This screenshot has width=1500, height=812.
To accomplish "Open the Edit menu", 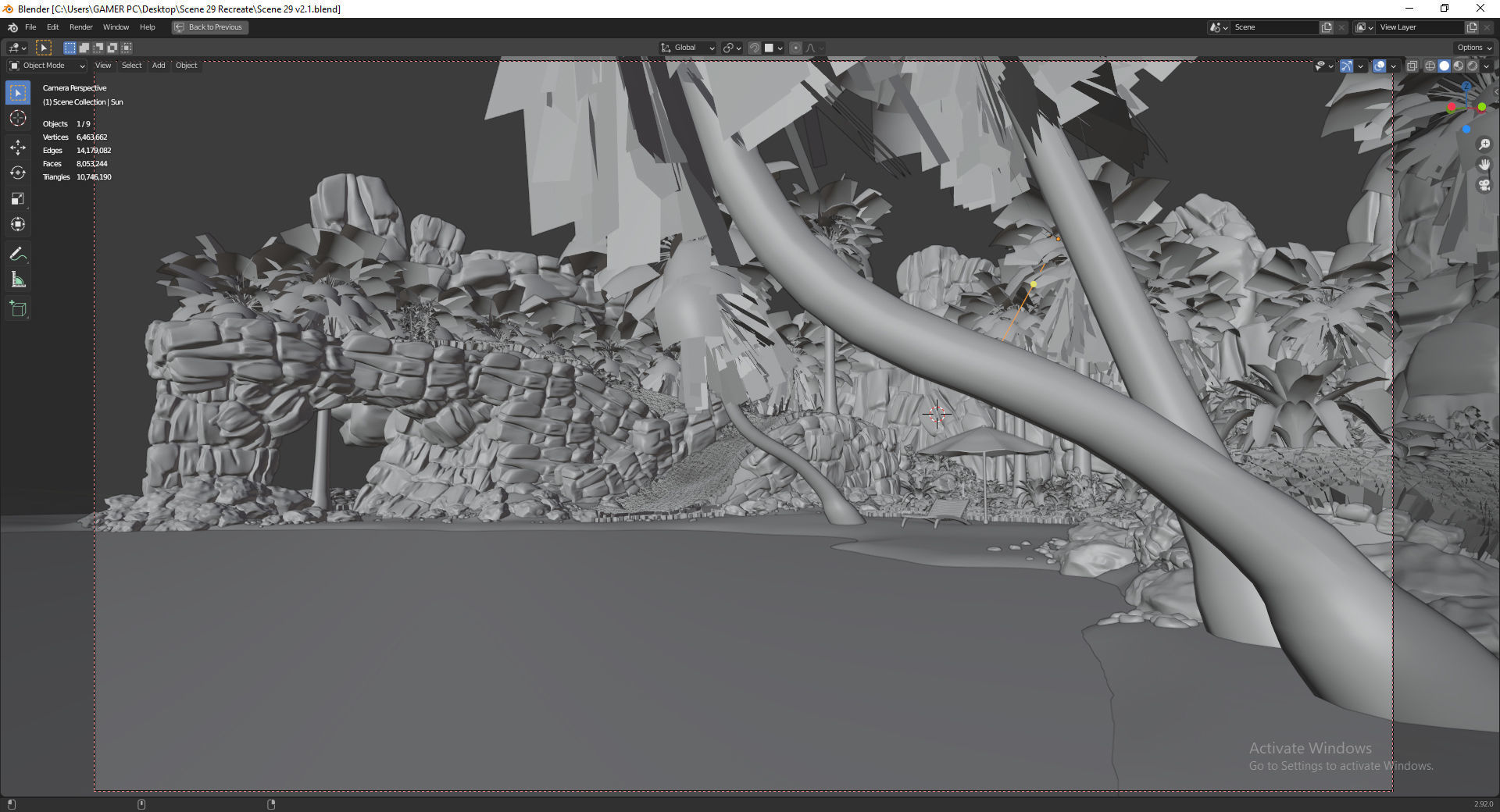I will tap(52, 27).
